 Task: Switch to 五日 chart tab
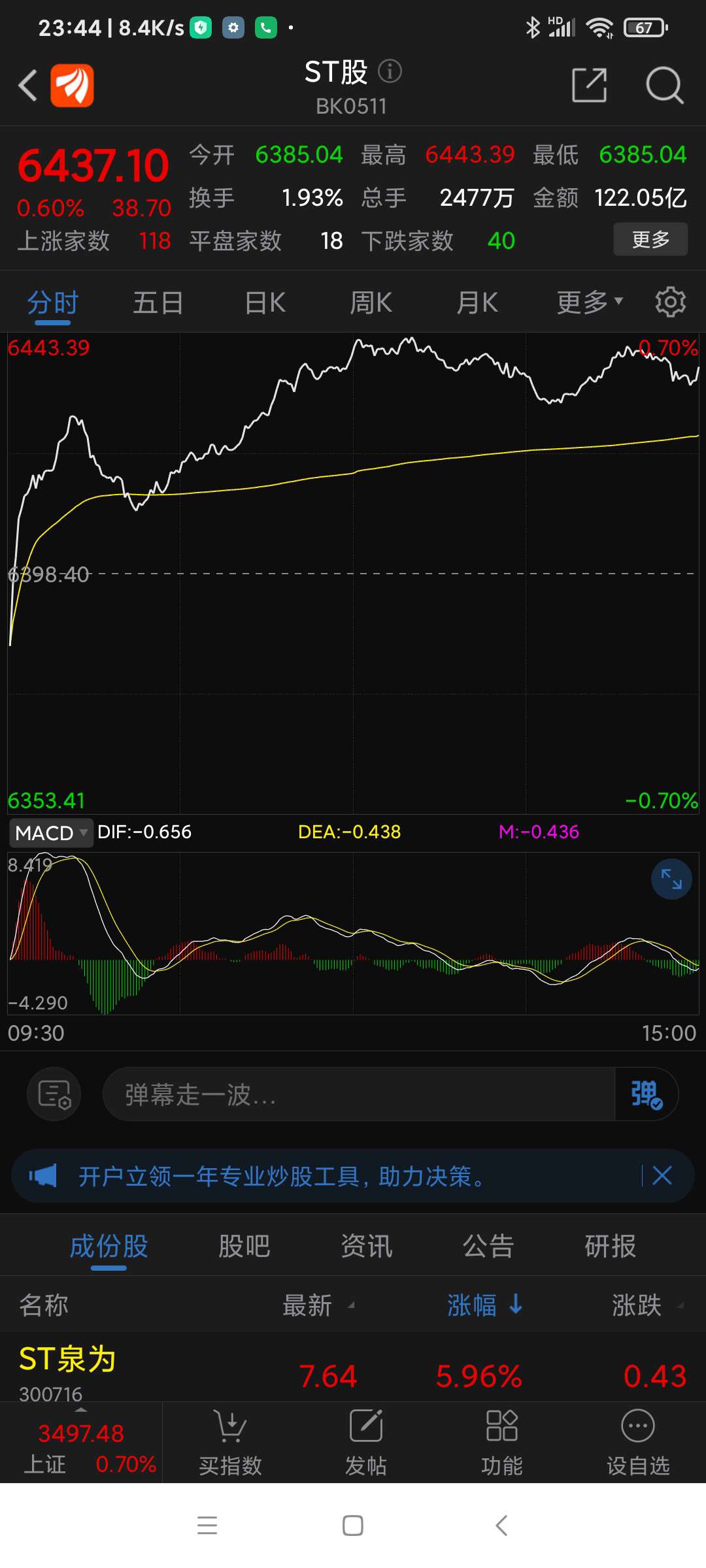tap(158, 303)
